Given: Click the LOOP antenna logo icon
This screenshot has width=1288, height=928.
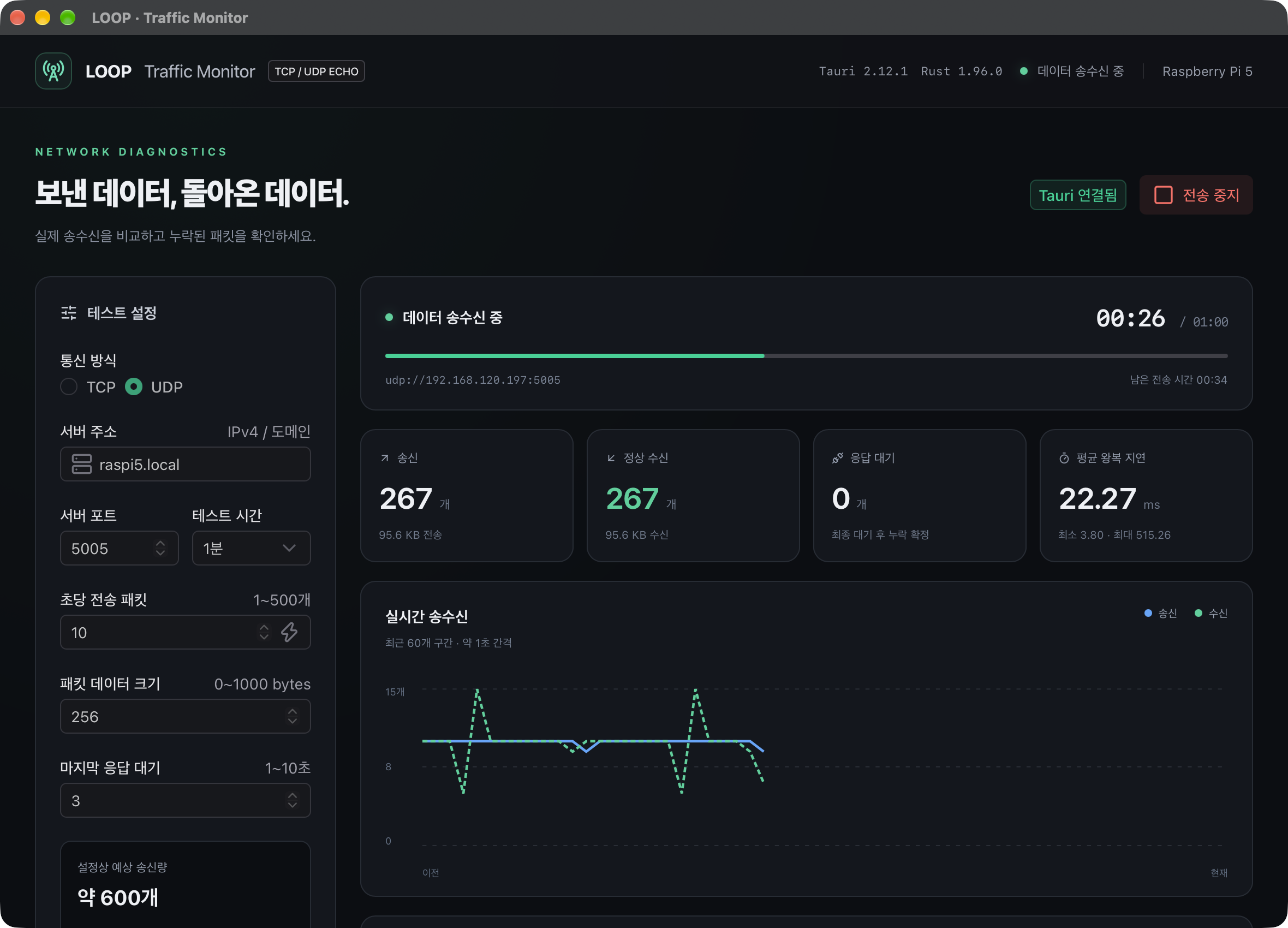Looking at the screenshot, I should coord(53,71).
